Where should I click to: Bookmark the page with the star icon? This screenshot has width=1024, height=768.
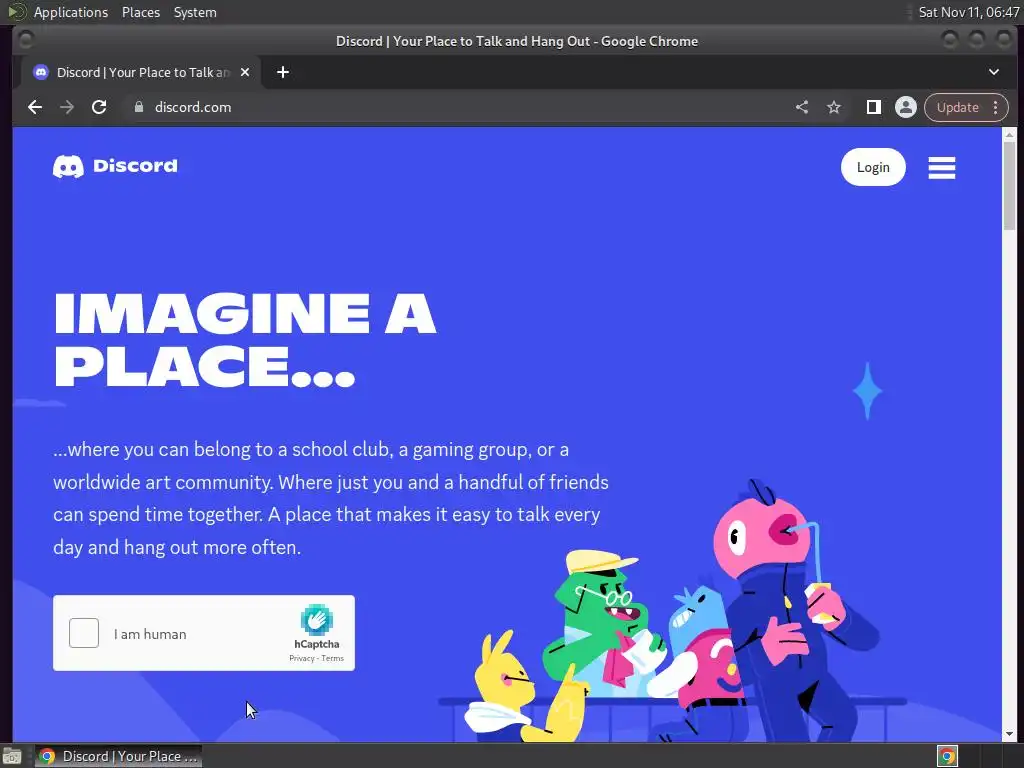pyautogui.click(x=834, y=107)
